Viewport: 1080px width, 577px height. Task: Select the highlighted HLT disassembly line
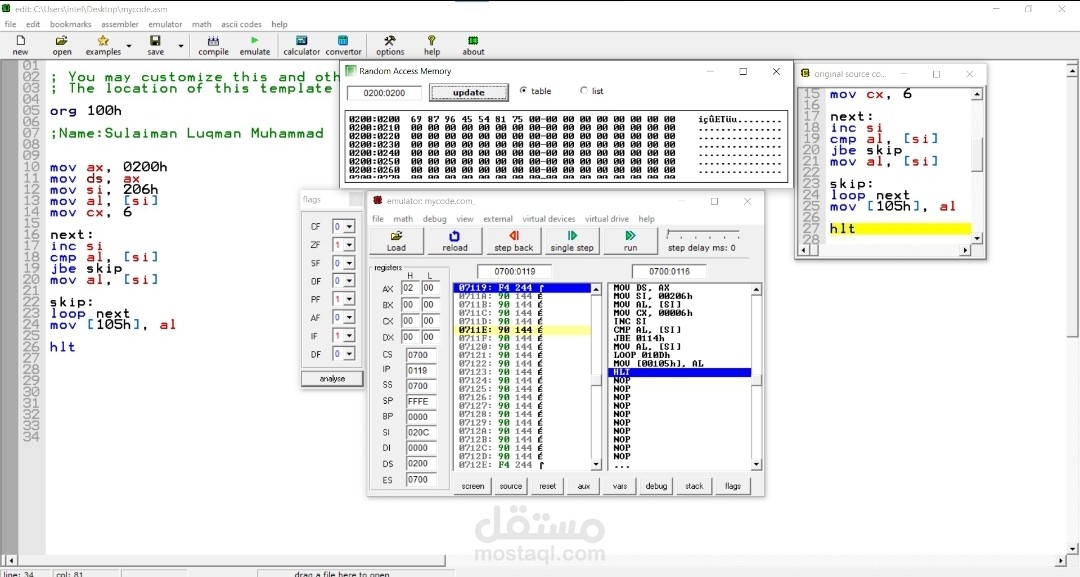point(681,372)
